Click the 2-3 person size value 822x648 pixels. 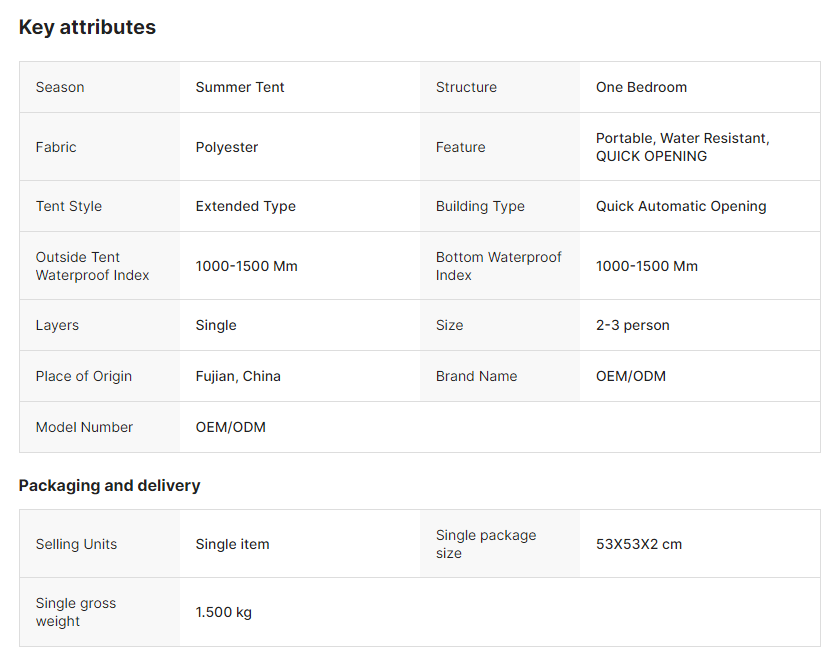[633, 325]
